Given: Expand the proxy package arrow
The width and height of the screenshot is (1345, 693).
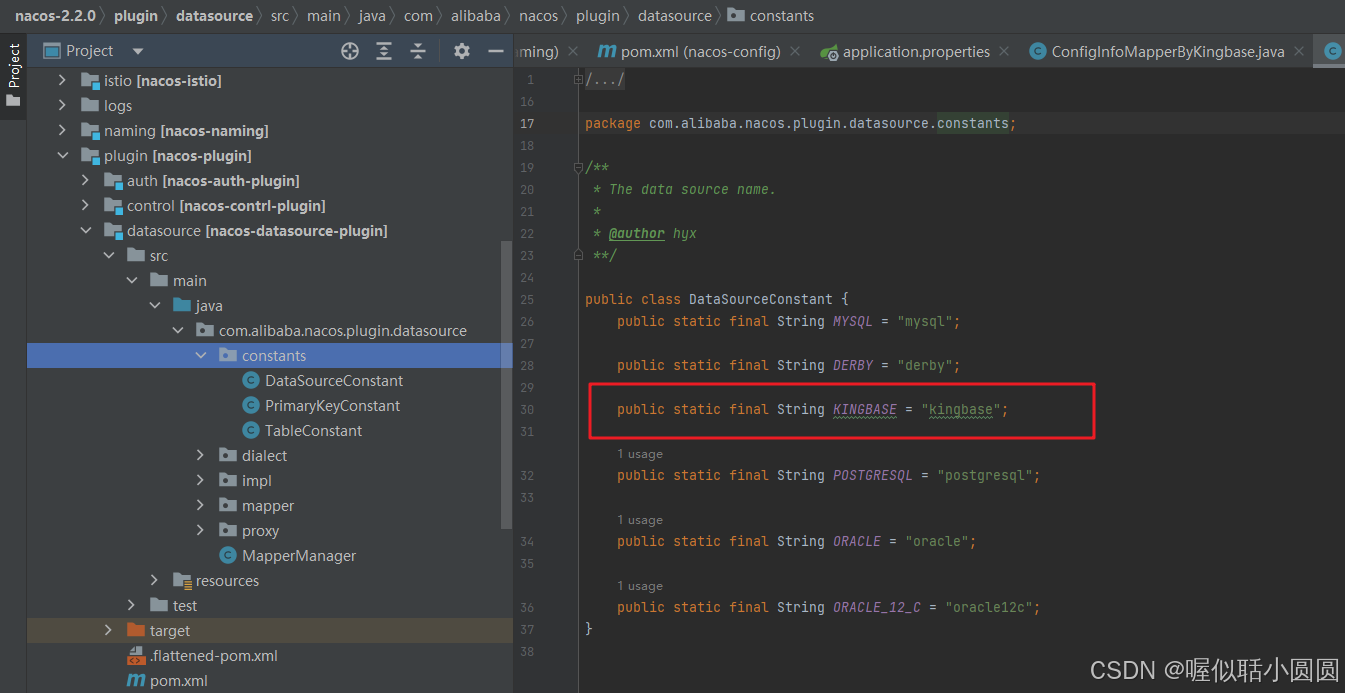Looking at the screenshot, I should pyautogui.click(x=201, y=530).
